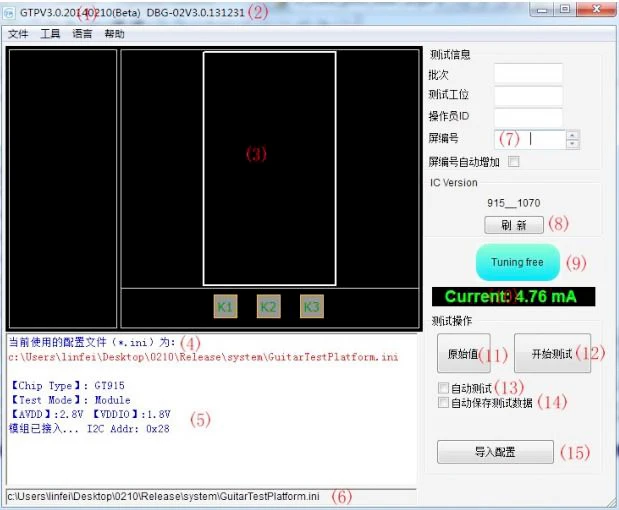619x510 pixels.
Task: Click the 915__1070 IC version text
Action: coord(513,203)
